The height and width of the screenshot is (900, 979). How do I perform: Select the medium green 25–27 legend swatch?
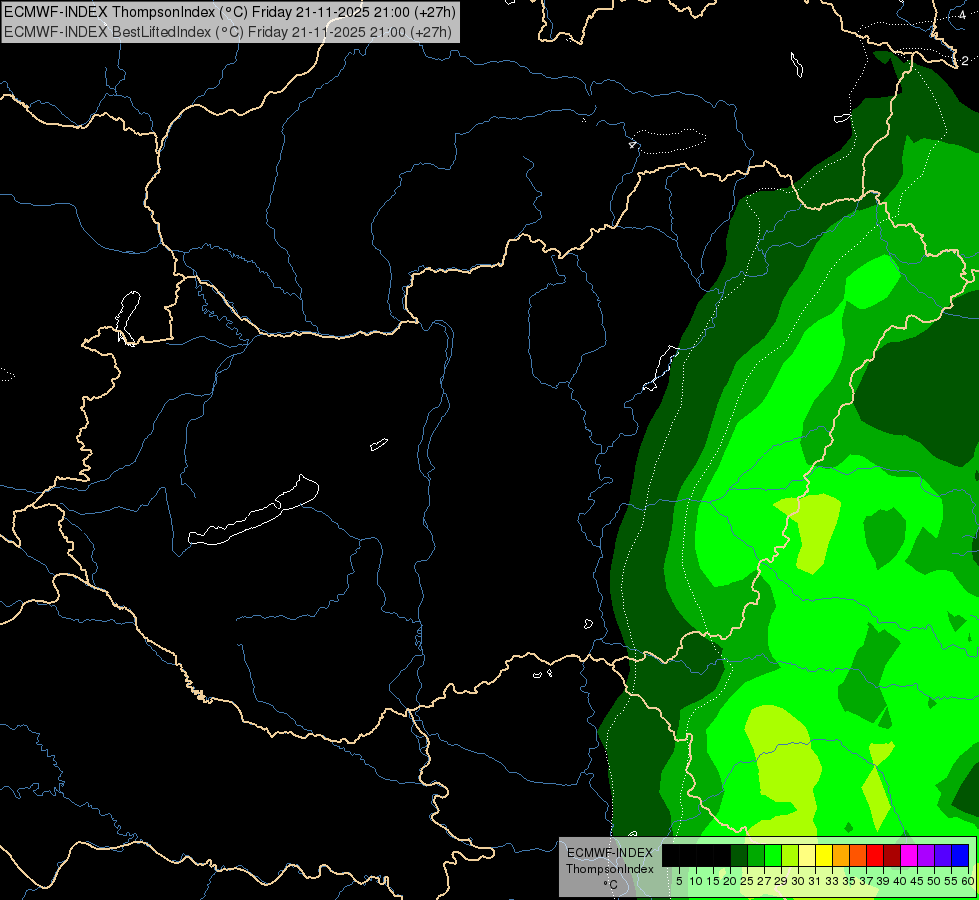(756, 855)
